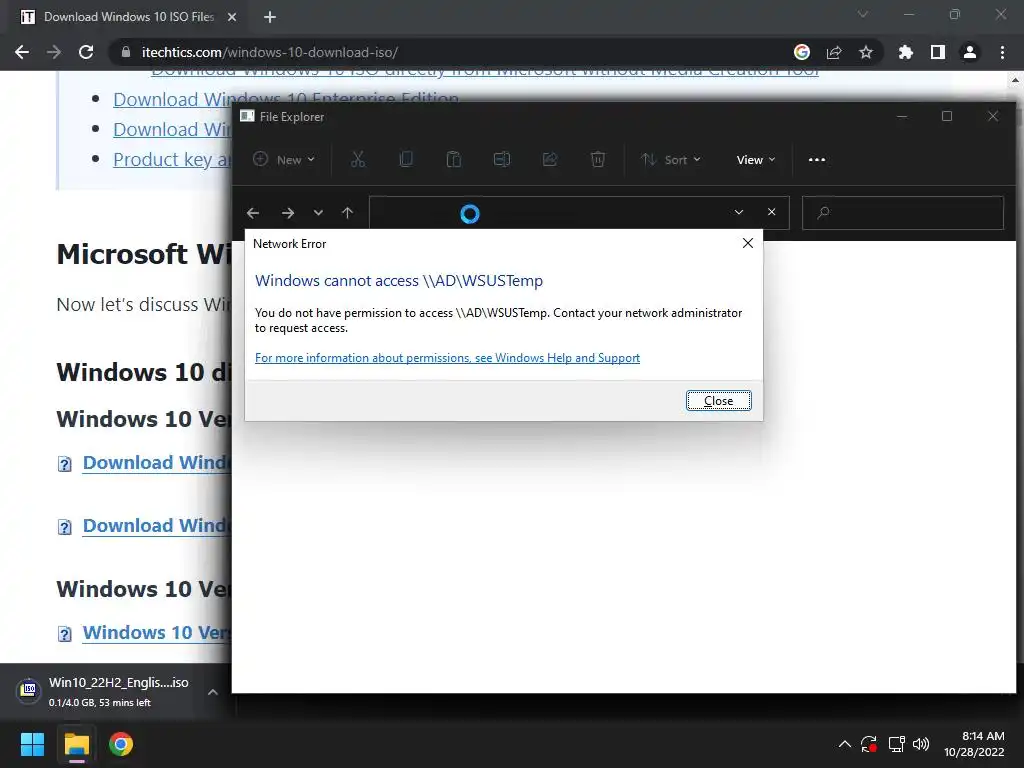Open Chrome three-dot menu
The height and width of the screenshot is (768, 1024).
(x=1002, y=52)
